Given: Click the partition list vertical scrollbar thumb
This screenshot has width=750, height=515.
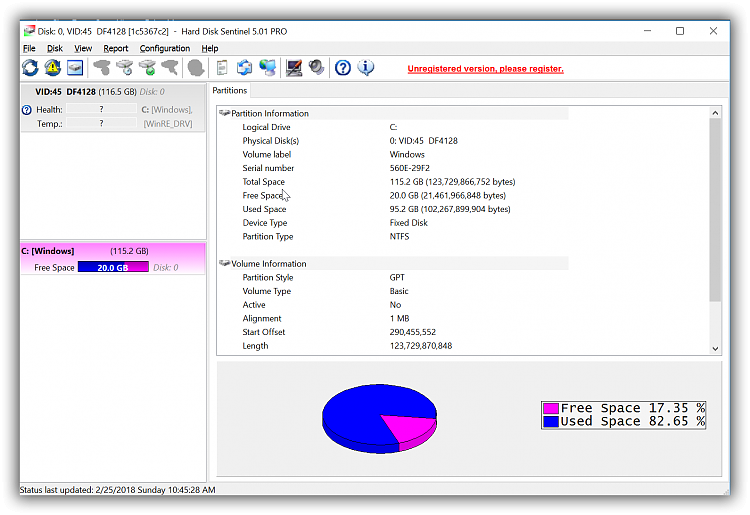Looking at the screenshot, I should pyautogui.click(x=715, y=210).
